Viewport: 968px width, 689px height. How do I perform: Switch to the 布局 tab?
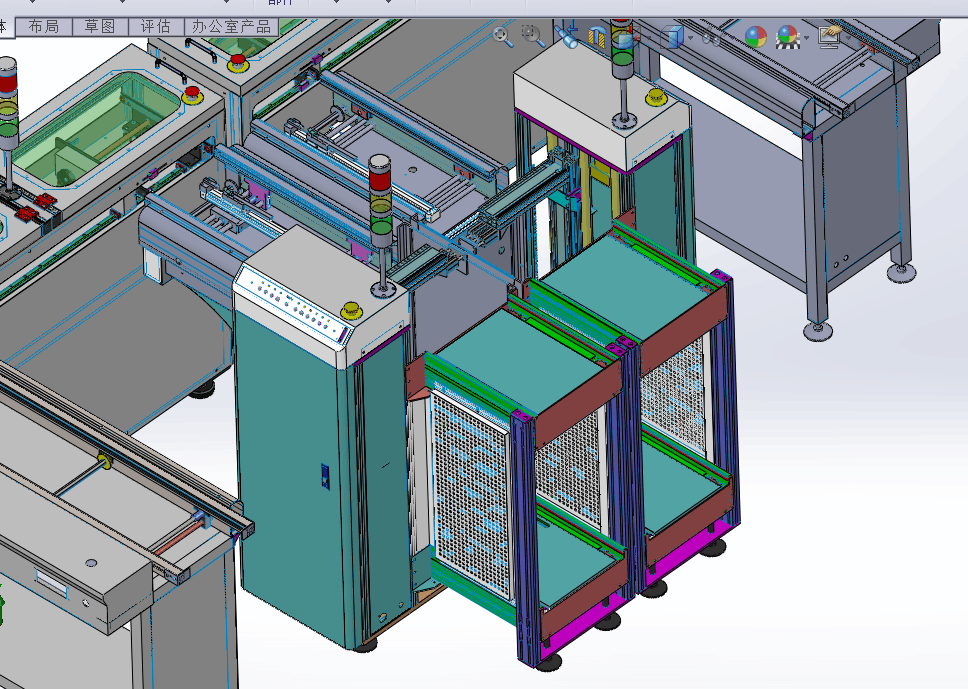tap(44, 27)
